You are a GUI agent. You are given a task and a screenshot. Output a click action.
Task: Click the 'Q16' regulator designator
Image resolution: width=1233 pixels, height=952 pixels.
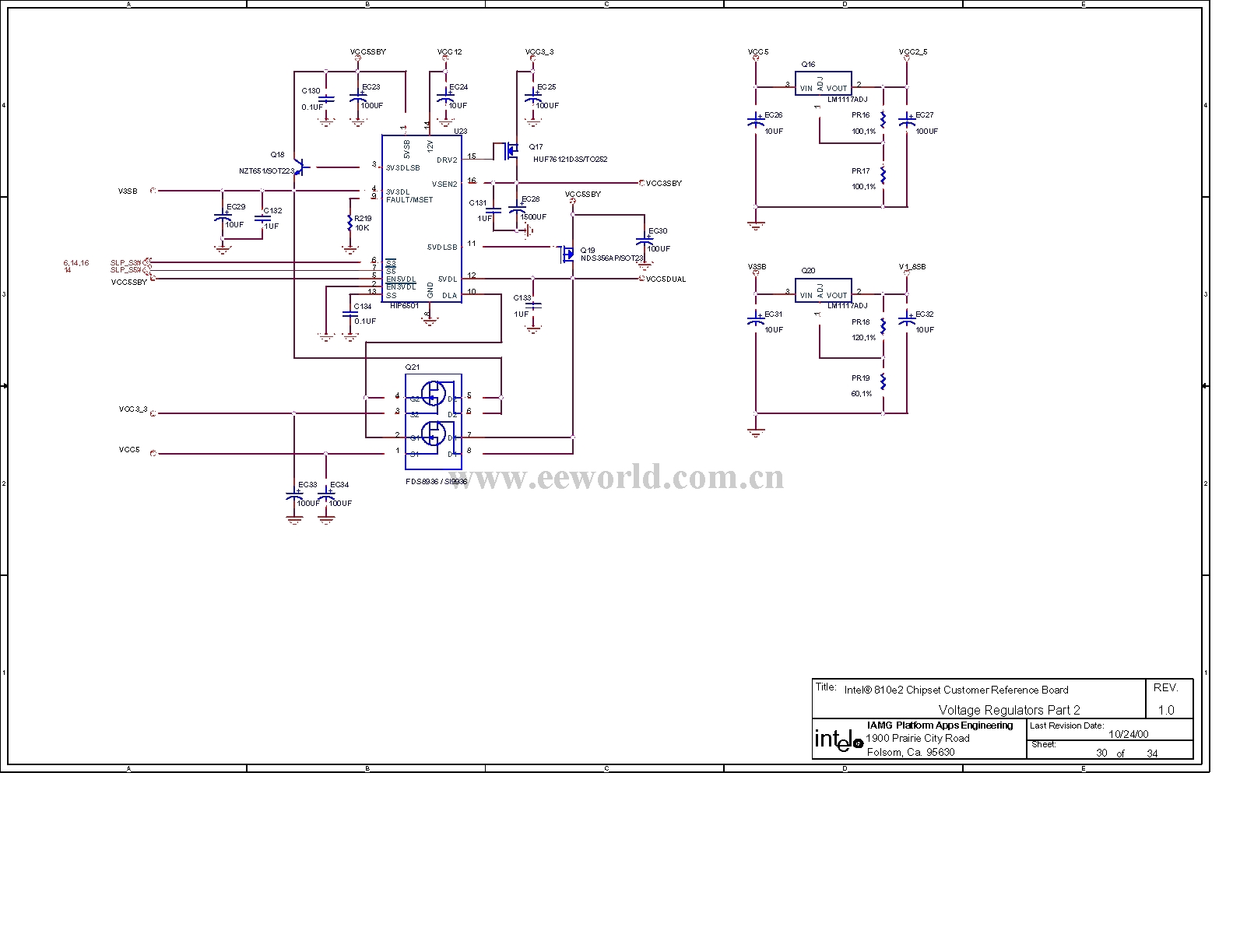coord(808,65)
